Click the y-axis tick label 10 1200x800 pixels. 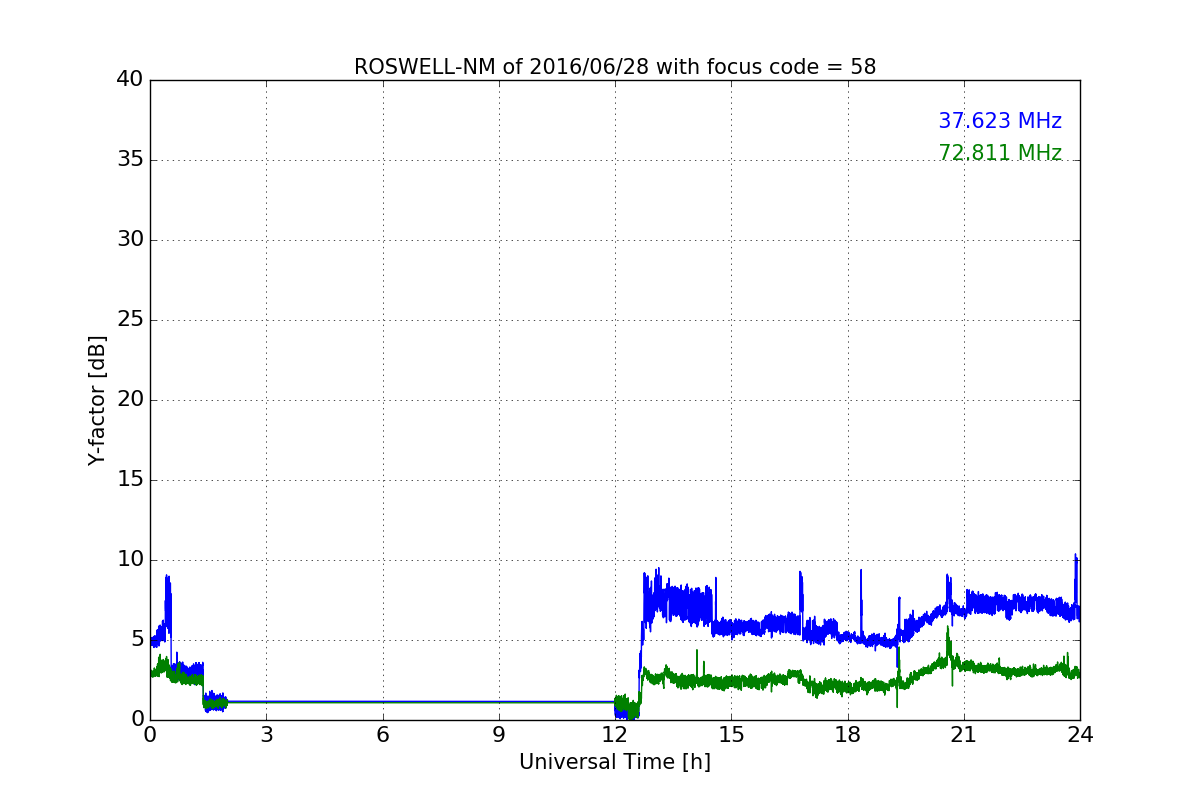pyautogui.click(x=130, y=560)
